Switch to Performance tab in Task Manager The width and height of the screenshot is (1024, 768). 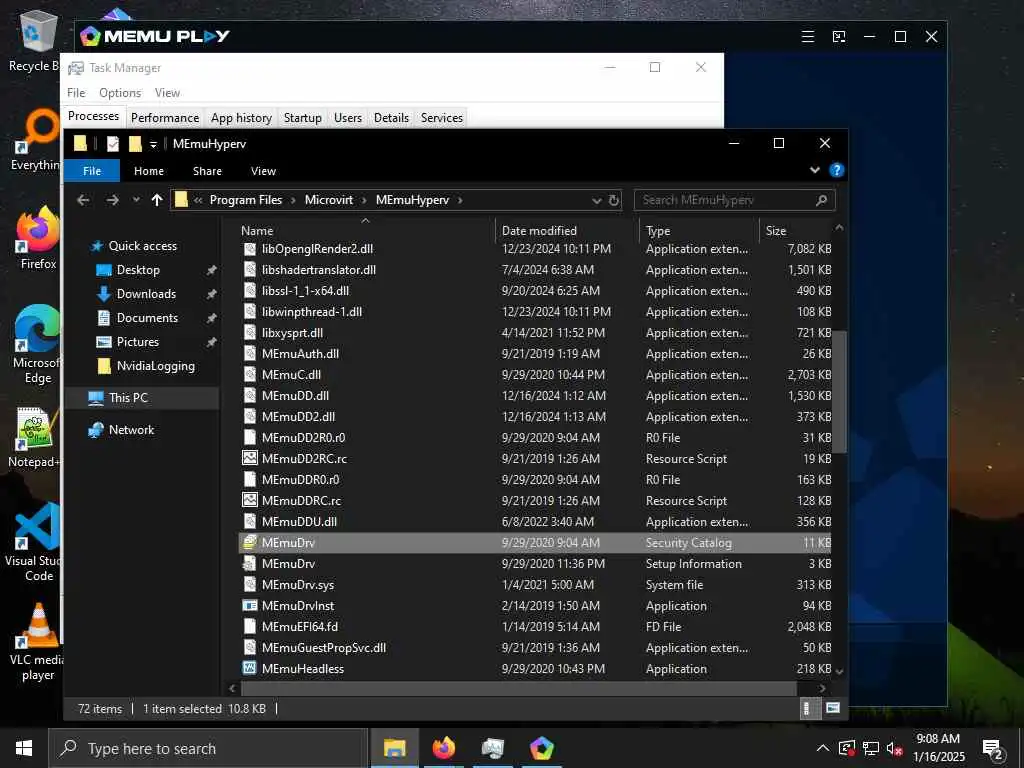(x=165, y=118)
